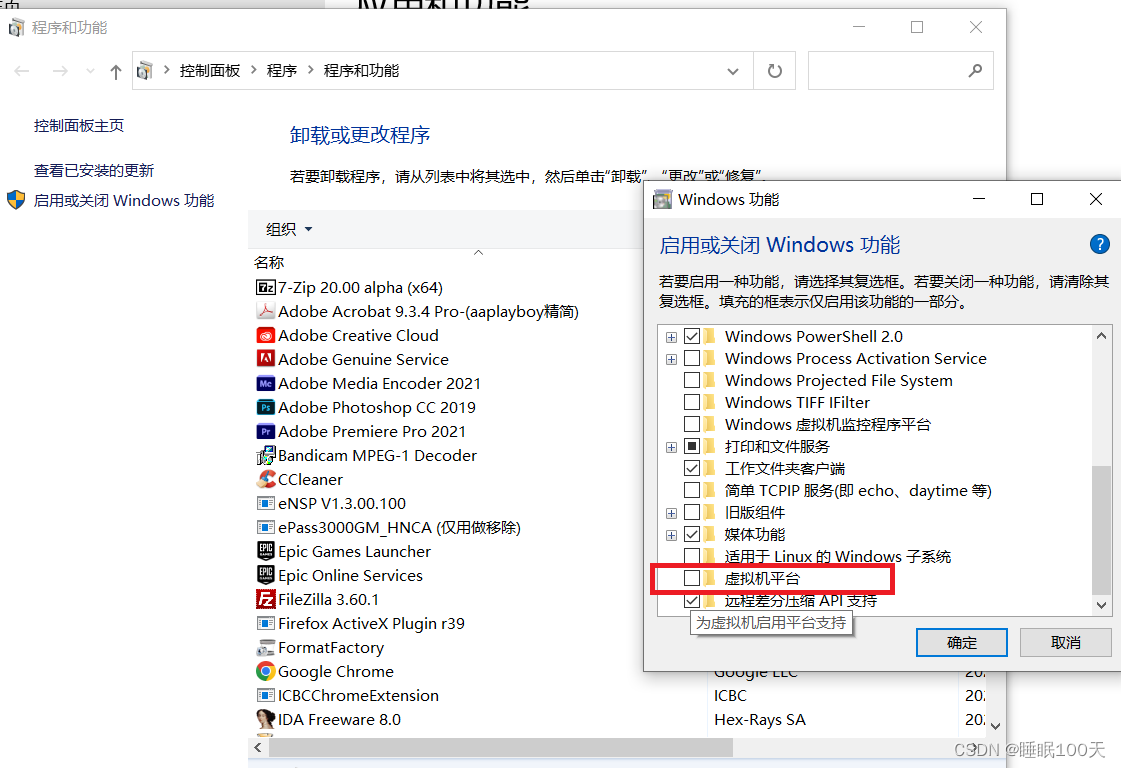Open address bar history dropdown
This screenshot has width=1121, height=768.
pos(733,71)
